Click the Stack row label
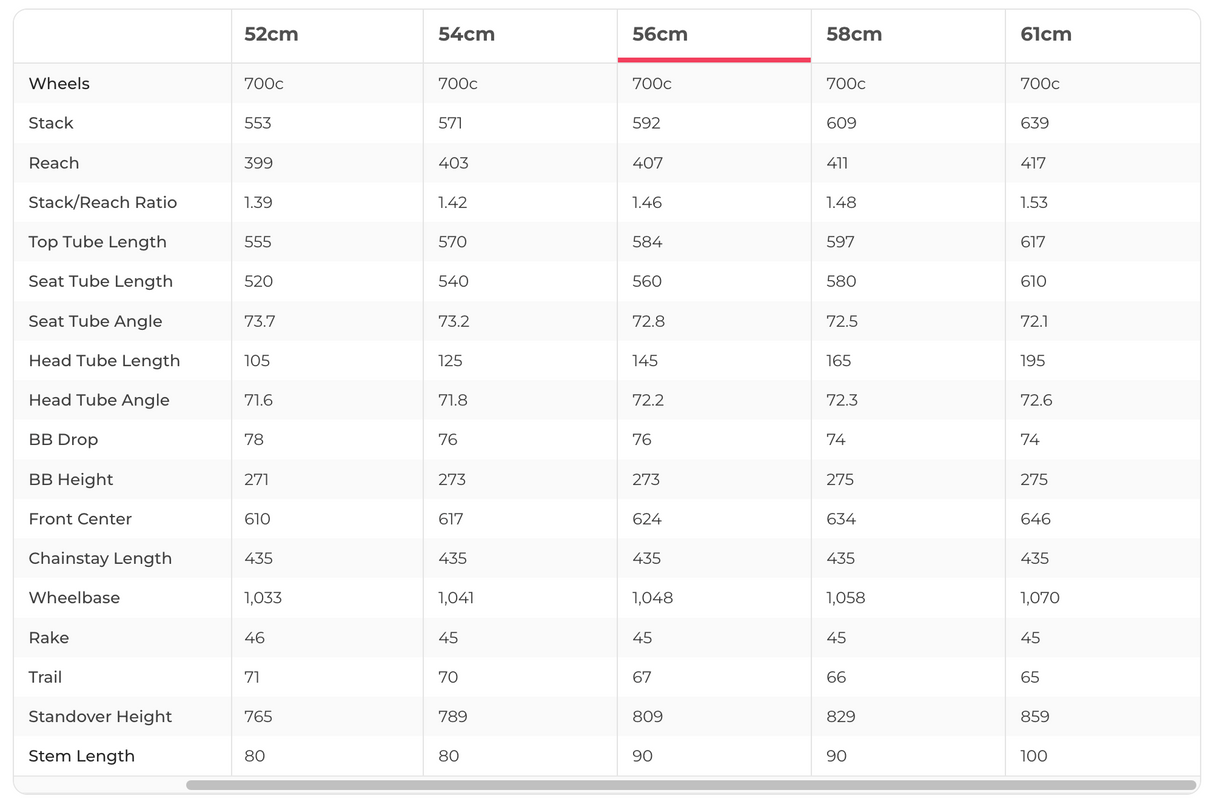Screen dimensions: 1214x810 pos(51,123)
